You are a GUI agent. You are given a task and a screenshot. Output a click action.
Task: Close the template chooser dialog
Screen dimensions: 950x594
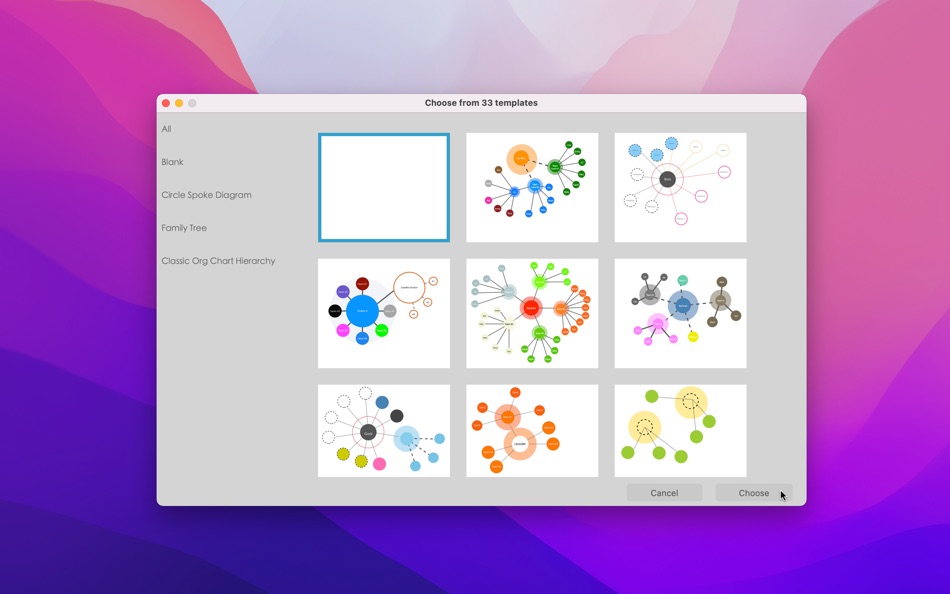point(165,102)
